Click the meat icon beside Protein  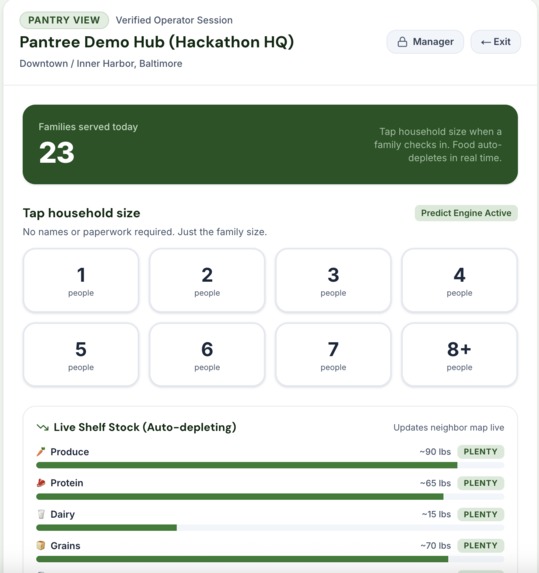tap(41, 483)
